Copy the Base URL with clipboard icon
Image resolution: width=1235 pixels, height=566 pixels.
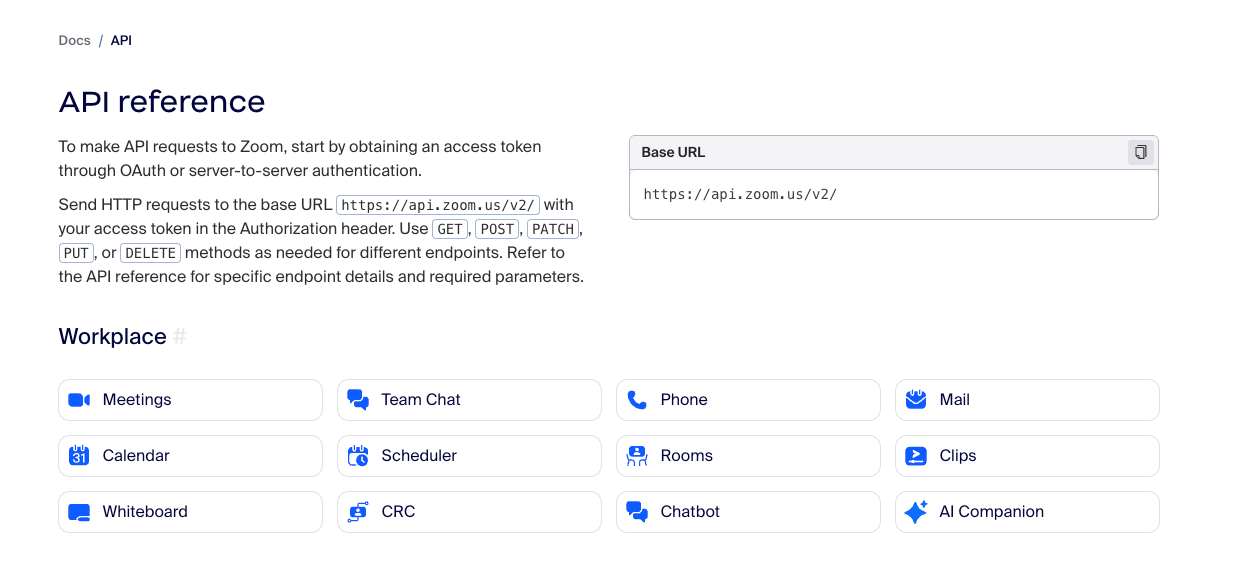(1140, 152)
